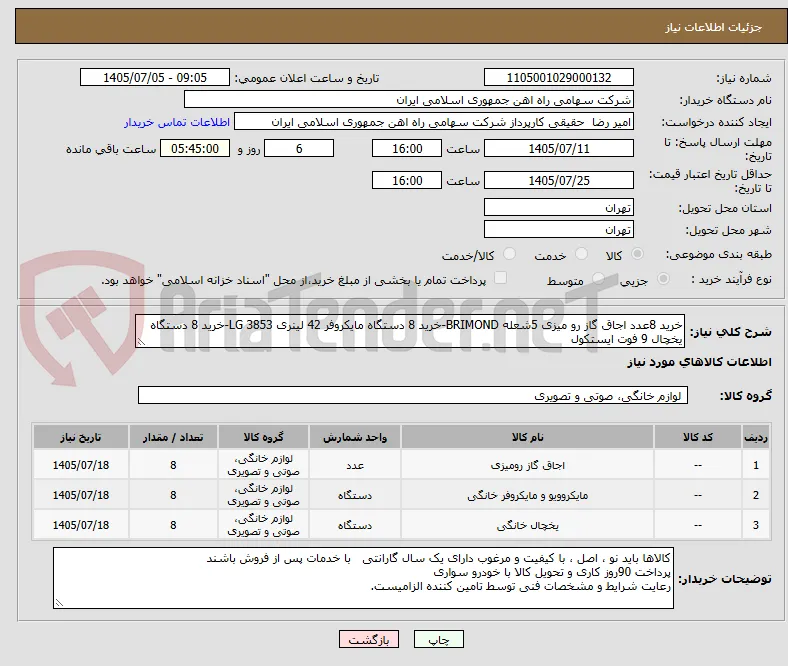Click the واحد شمارش column header
This screenshot has height=666, width=788.
355,437
